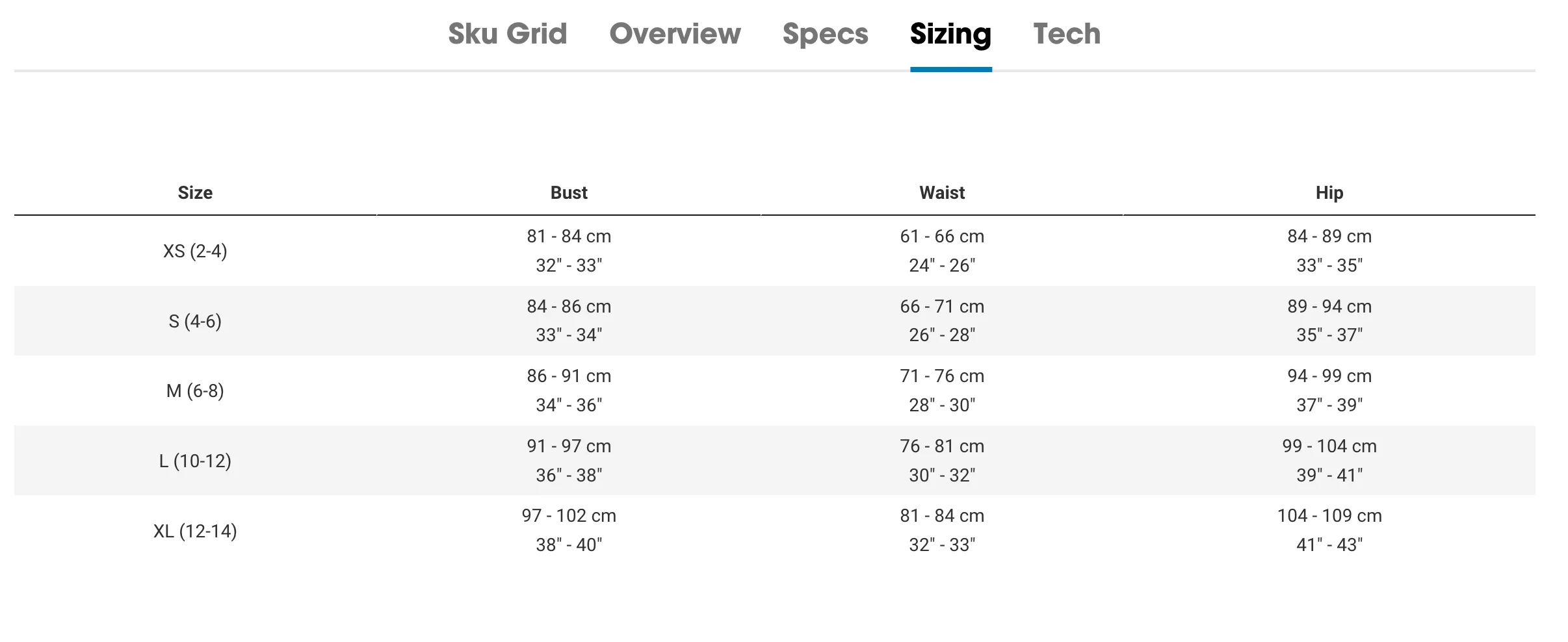The image size is (1568, 642).
Task: Open the Tech tab
Action: pyautogui.click(x=1067, y=34)
